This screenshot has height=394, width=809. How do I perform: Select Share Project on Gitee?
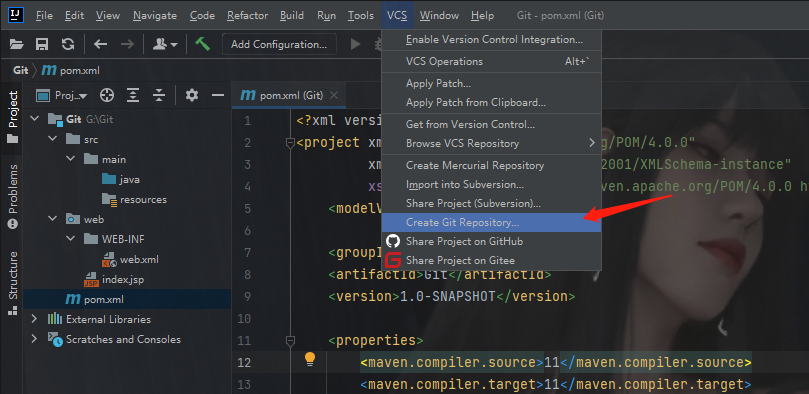click(x=491, y=260)
